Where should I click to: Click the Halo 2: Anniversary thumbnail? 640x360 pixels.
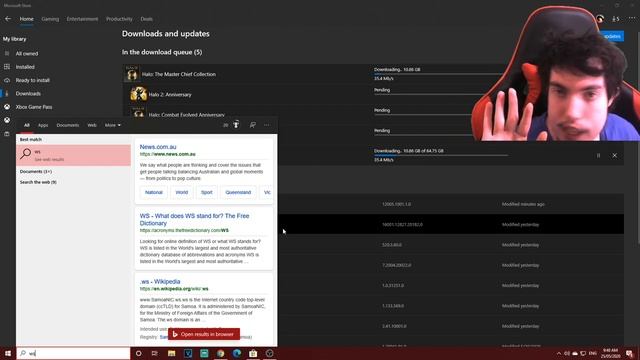point(139,94)
